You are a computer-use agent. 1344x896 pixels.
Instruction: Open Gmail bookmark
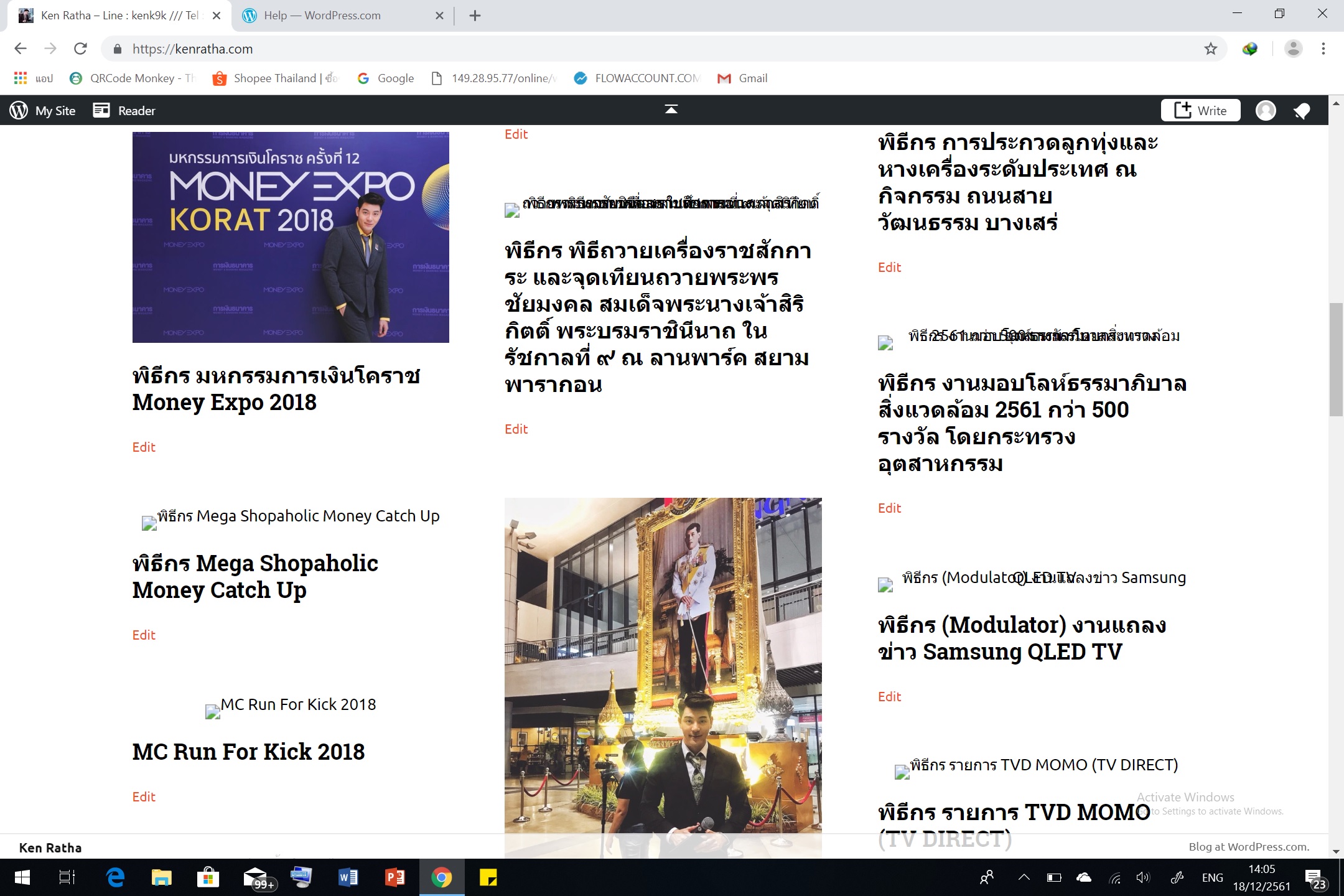[x=743, y=78]
